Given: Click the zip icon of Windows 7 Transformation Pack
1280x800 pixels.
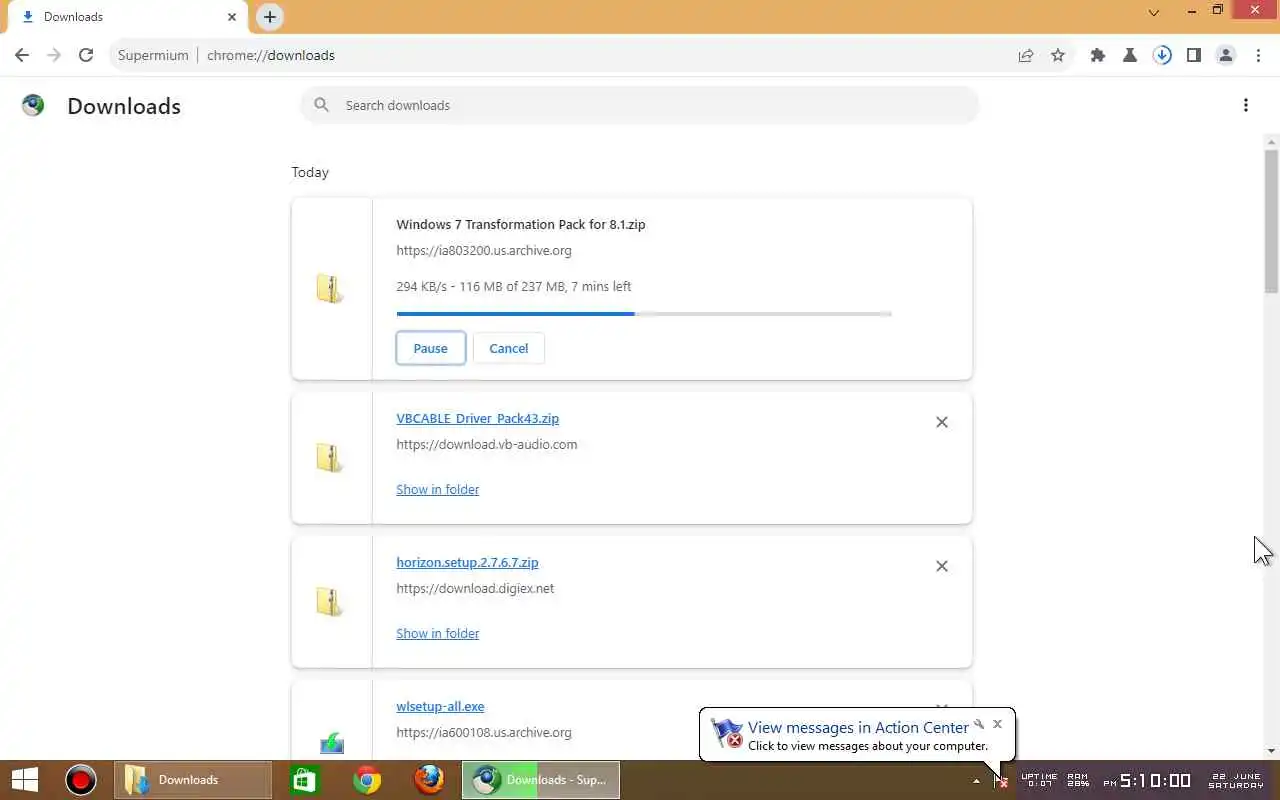Looking at the screenshot, I should click(330, 289).
